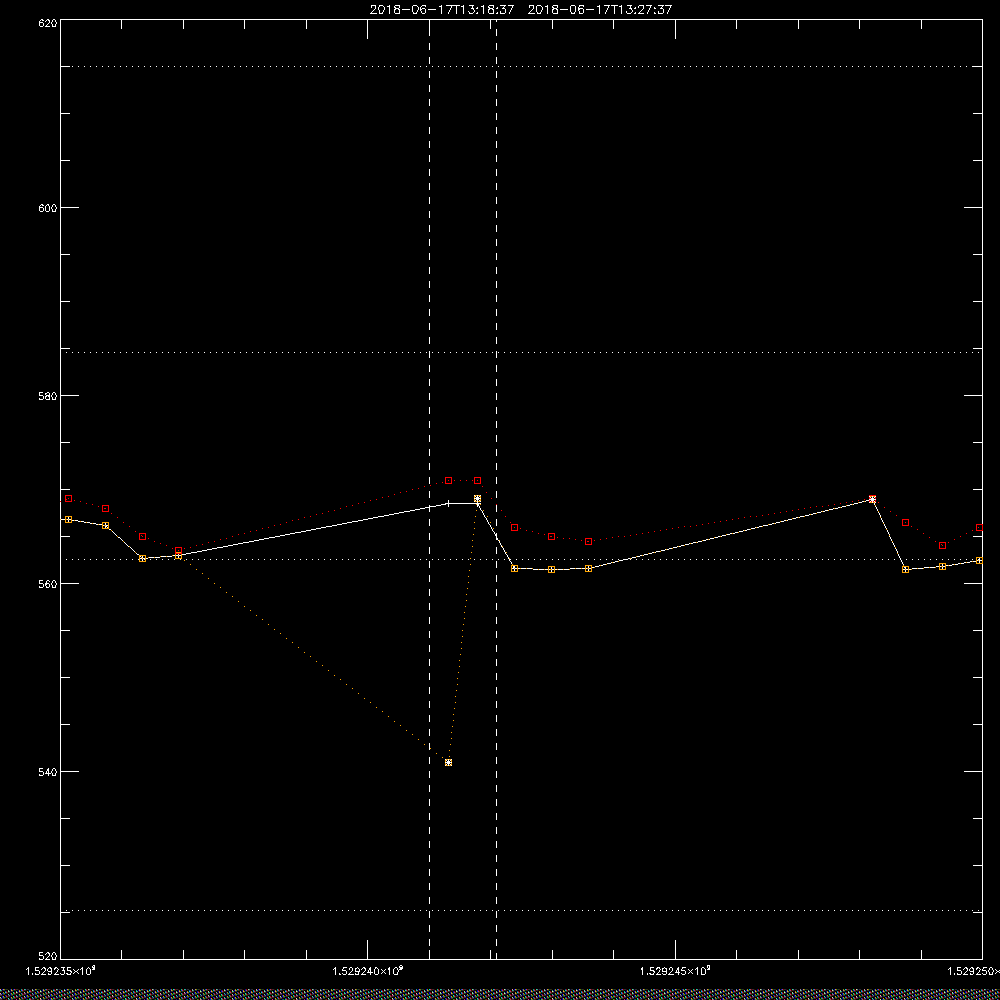The width and height of the screenshot is (1000, 1000).
Task: Click the 2018-06-17T13:27:37 end timestamp in title
Action: [x=599, y=10]
